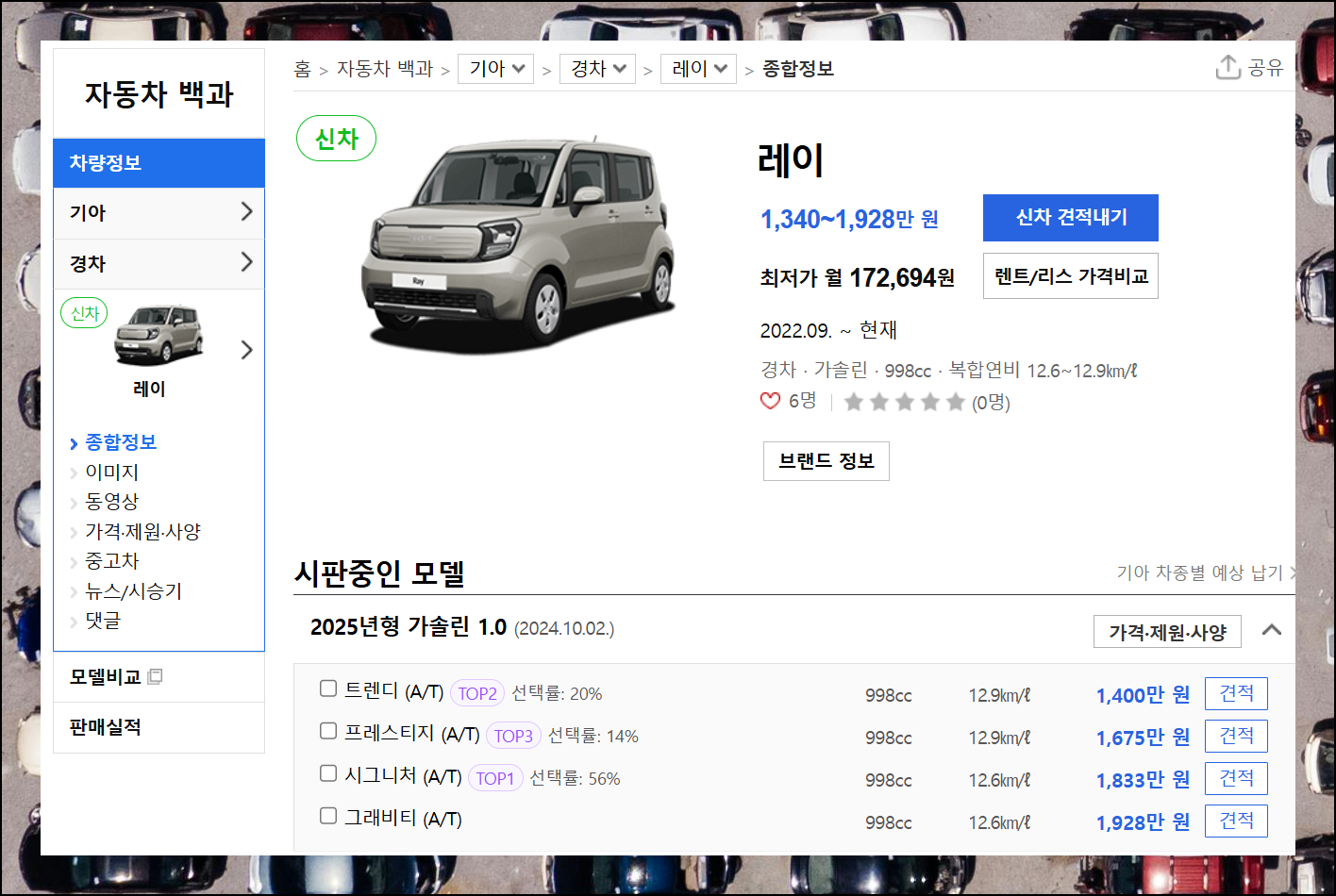Click the 가격·제원·사양 button in the model header
Viewport: 1336px width, 896px height.
(1167, 632)
